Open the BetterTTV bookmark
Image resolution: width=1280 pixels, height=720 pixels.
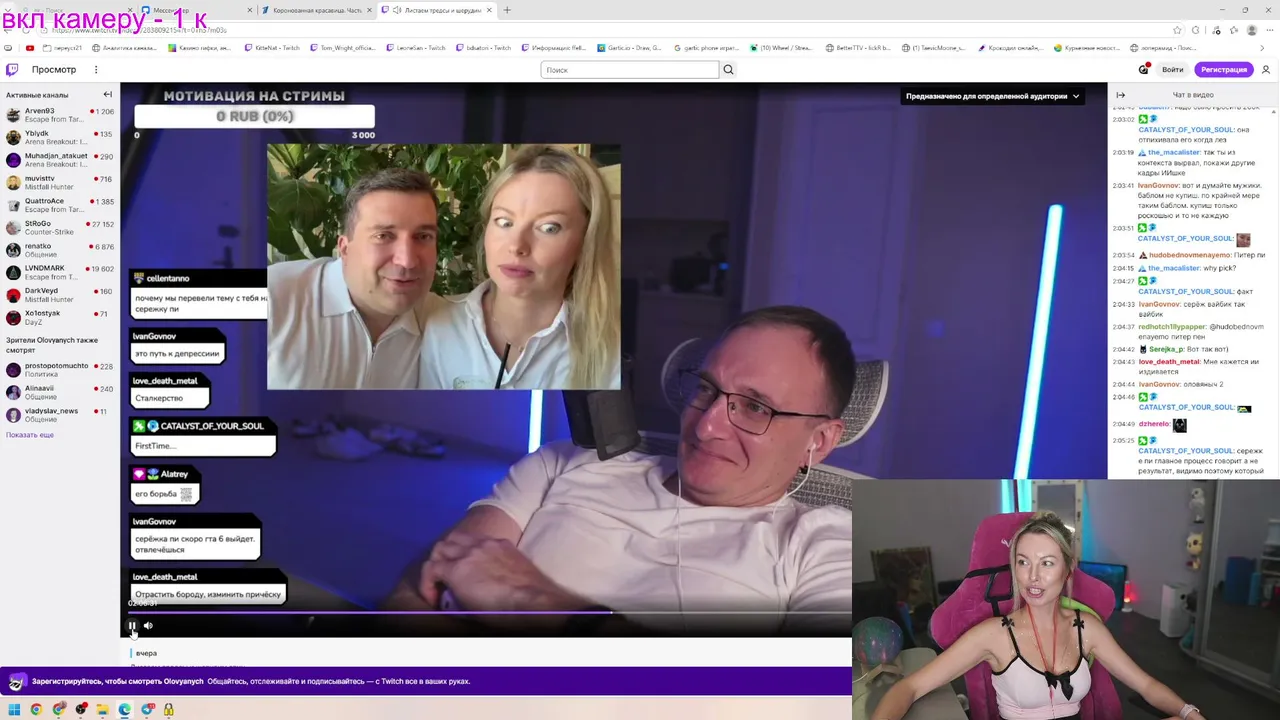(860, 47)
